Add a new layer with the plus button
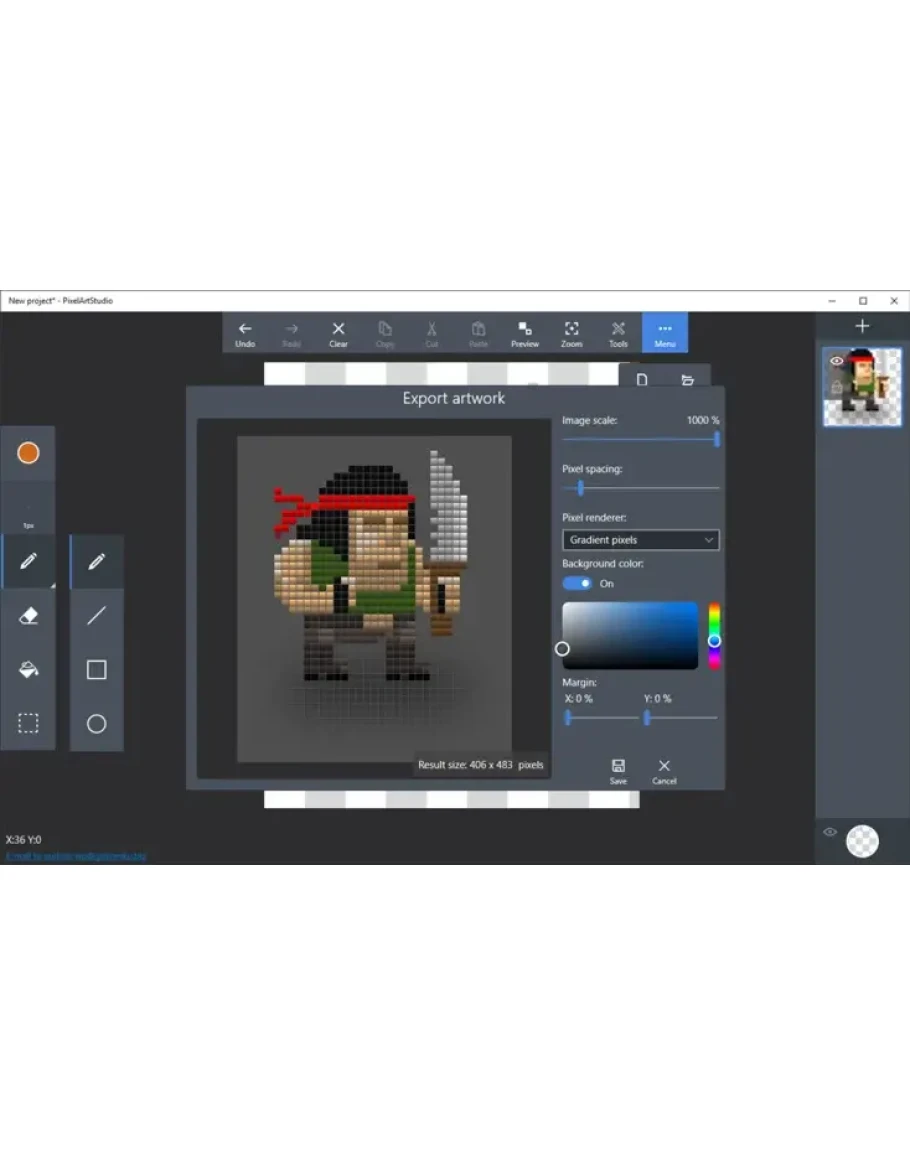This screenshot has width=910, height=1155. click(862, 326)
